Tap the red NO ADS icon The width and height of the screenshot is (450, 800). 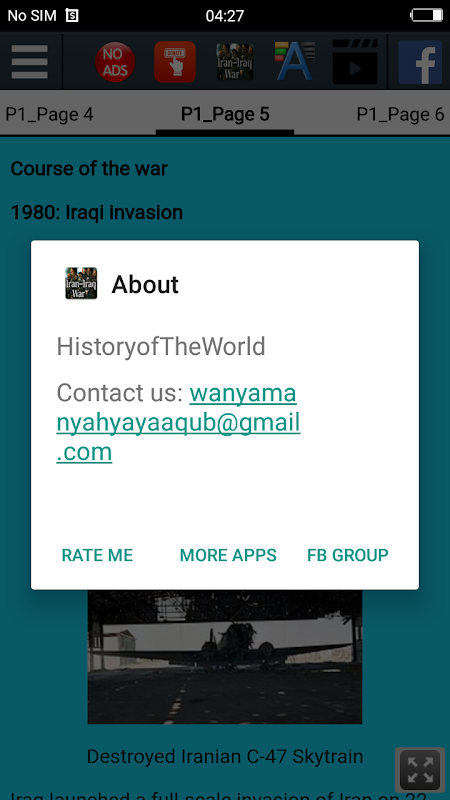coord(115,62)
